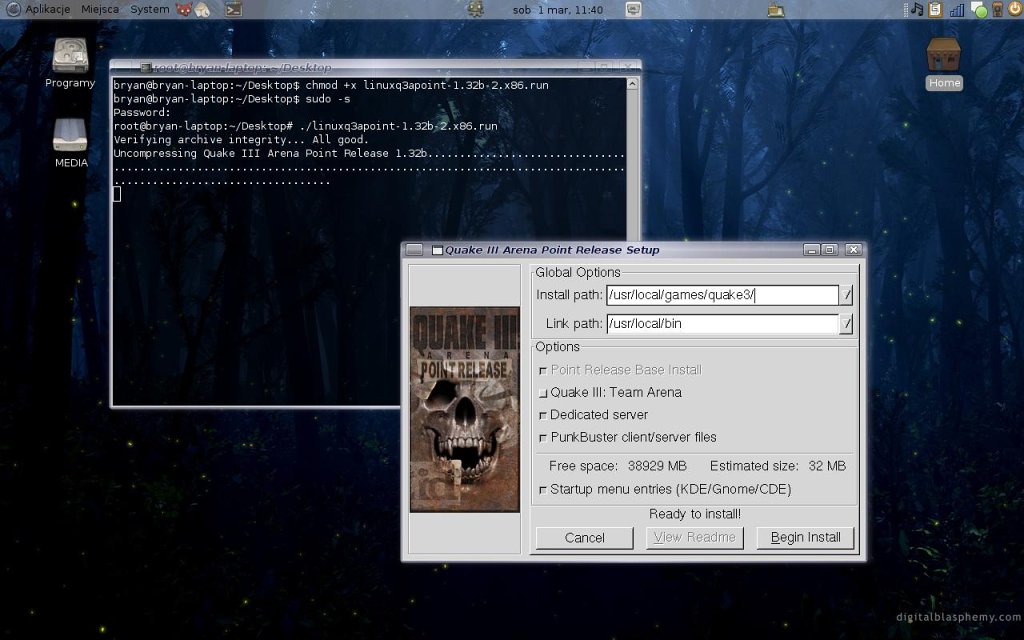Open the System menu
This screenshot has height=640, width=1024.
[x=150, y=9]
